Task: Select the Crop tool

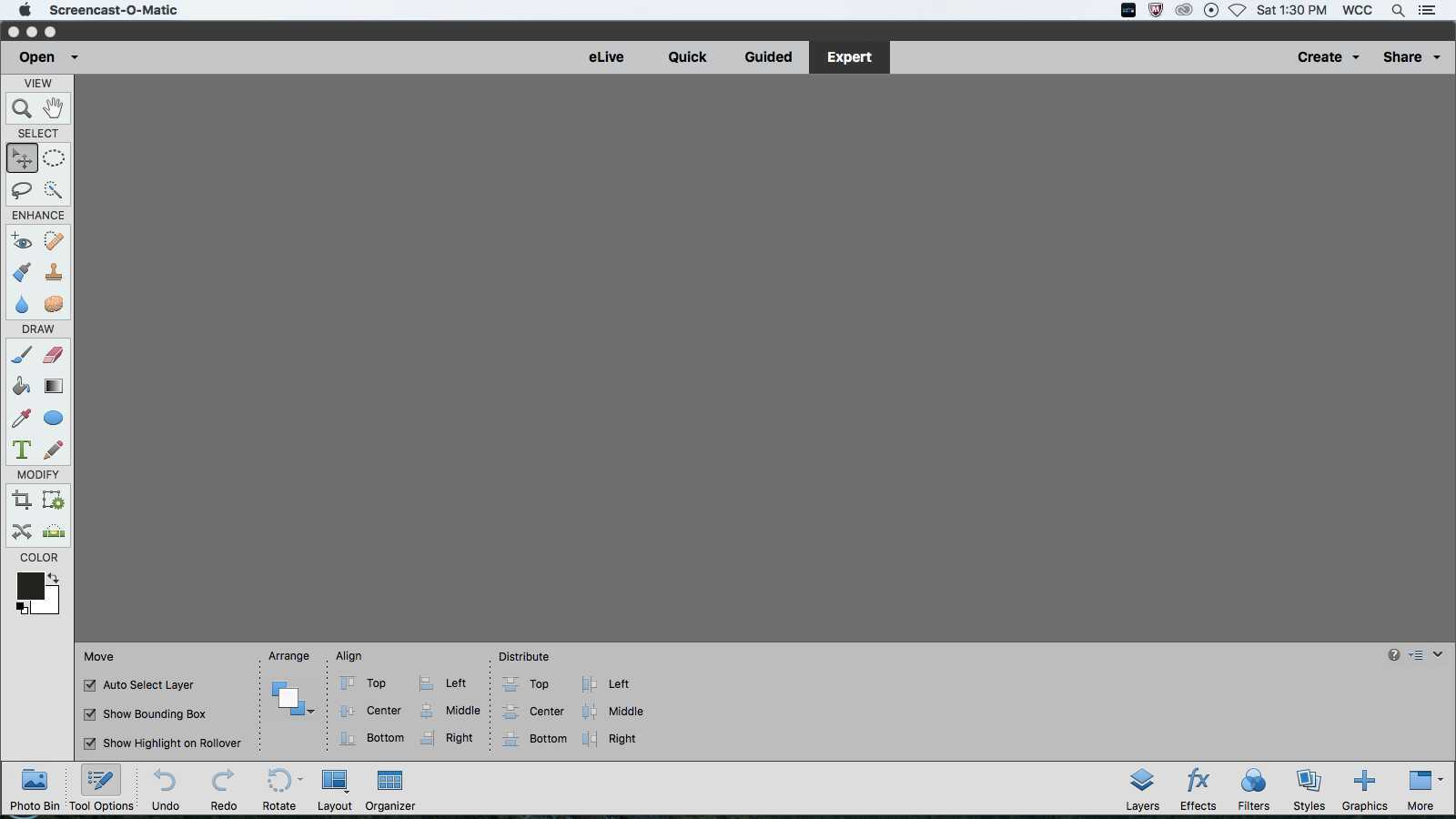Action: [22, 500]
